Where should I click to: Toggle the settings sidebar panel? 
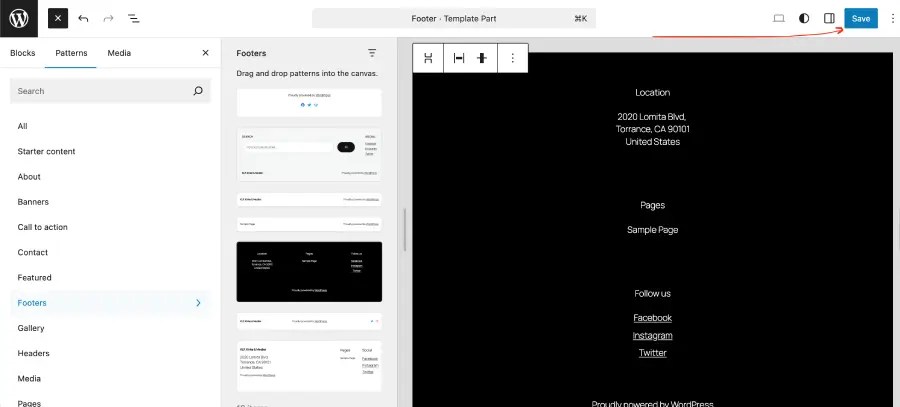pyautogui.click(x=829, y=18)
